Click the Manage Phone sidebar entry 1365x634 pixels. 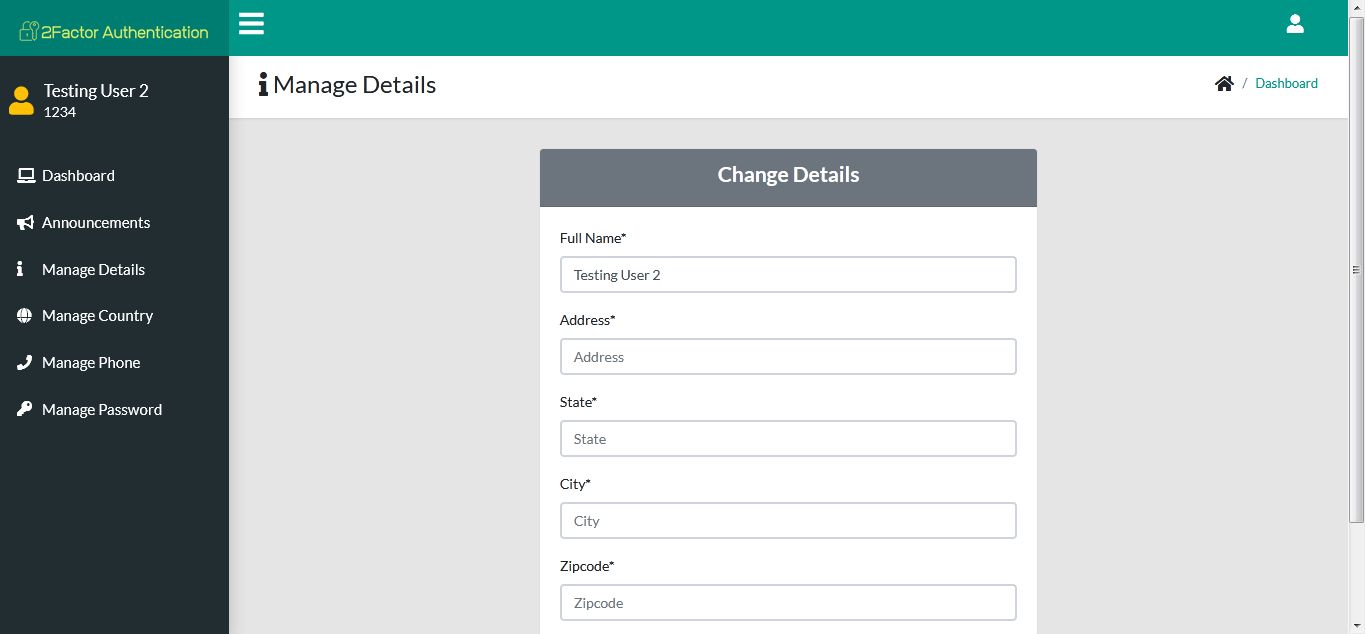pyautogui.click(x=90, y=361)
